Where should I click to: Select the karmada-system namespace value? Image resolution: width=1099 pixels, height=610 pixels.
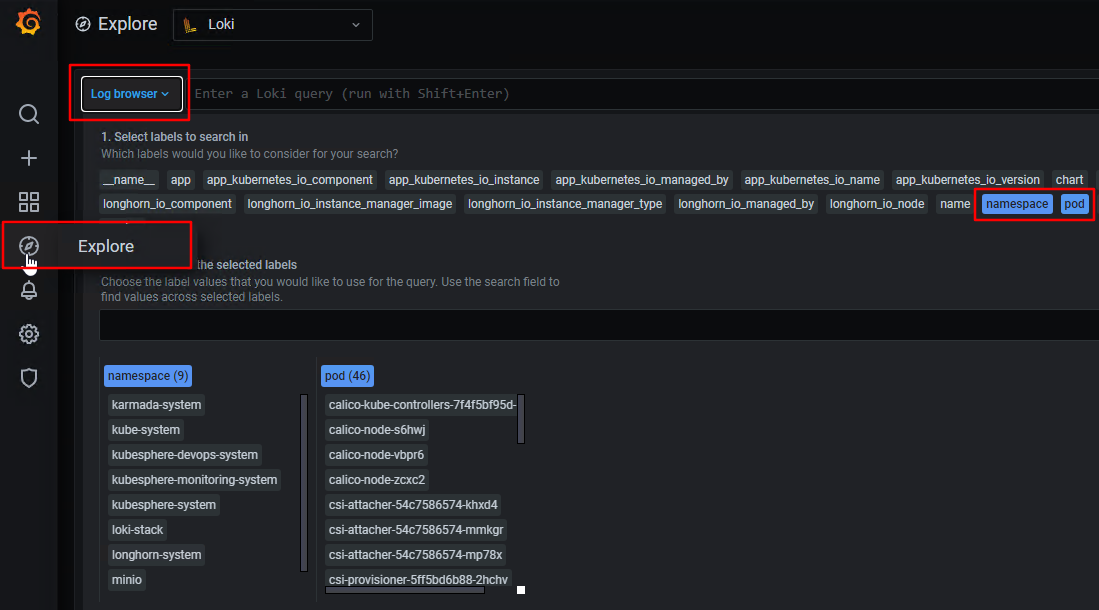pyautogui.click(x=156, y=404)
